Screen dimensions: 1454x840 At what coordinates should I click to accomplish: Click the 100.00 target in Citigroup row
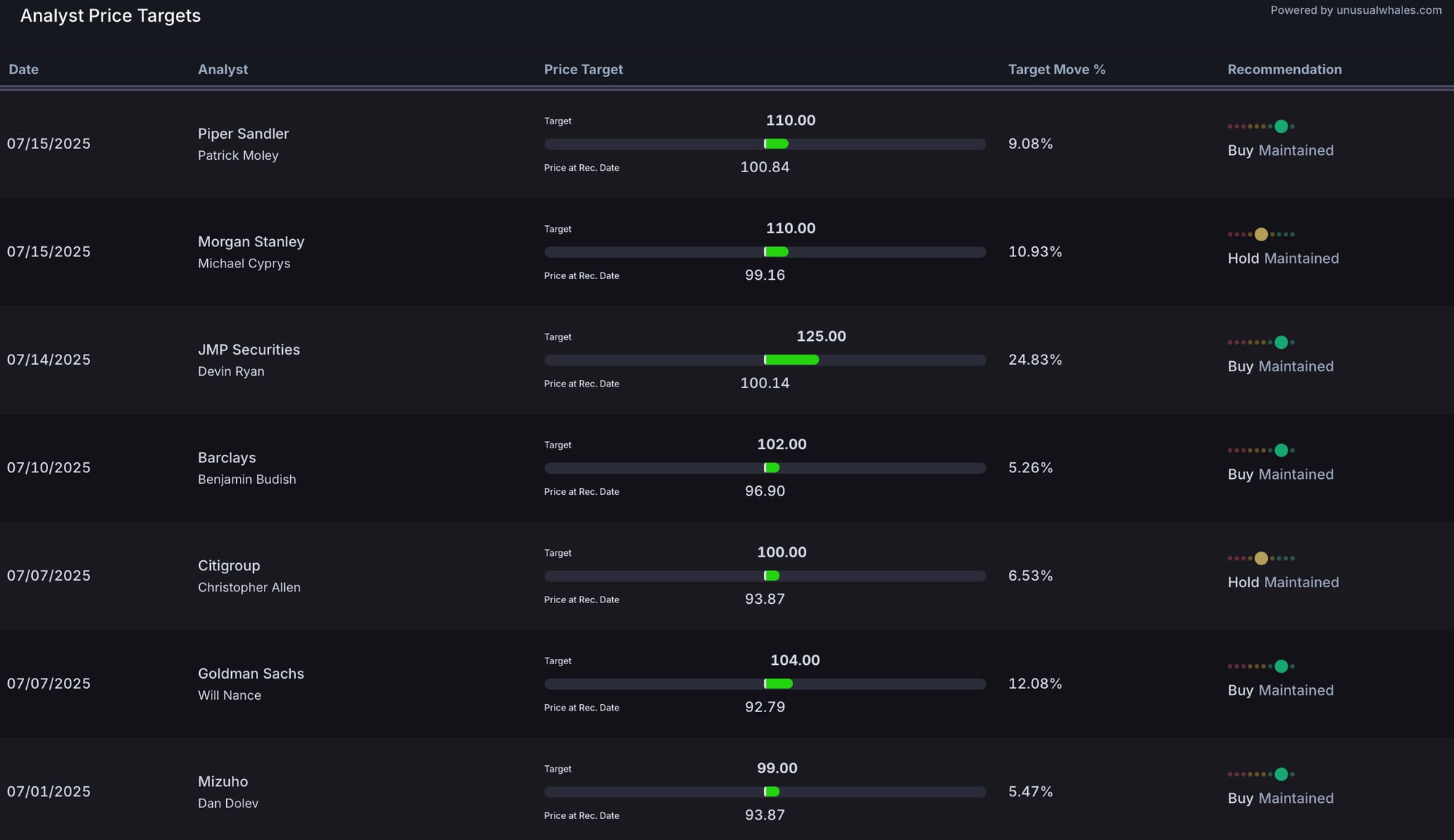[x=782, y=552]
